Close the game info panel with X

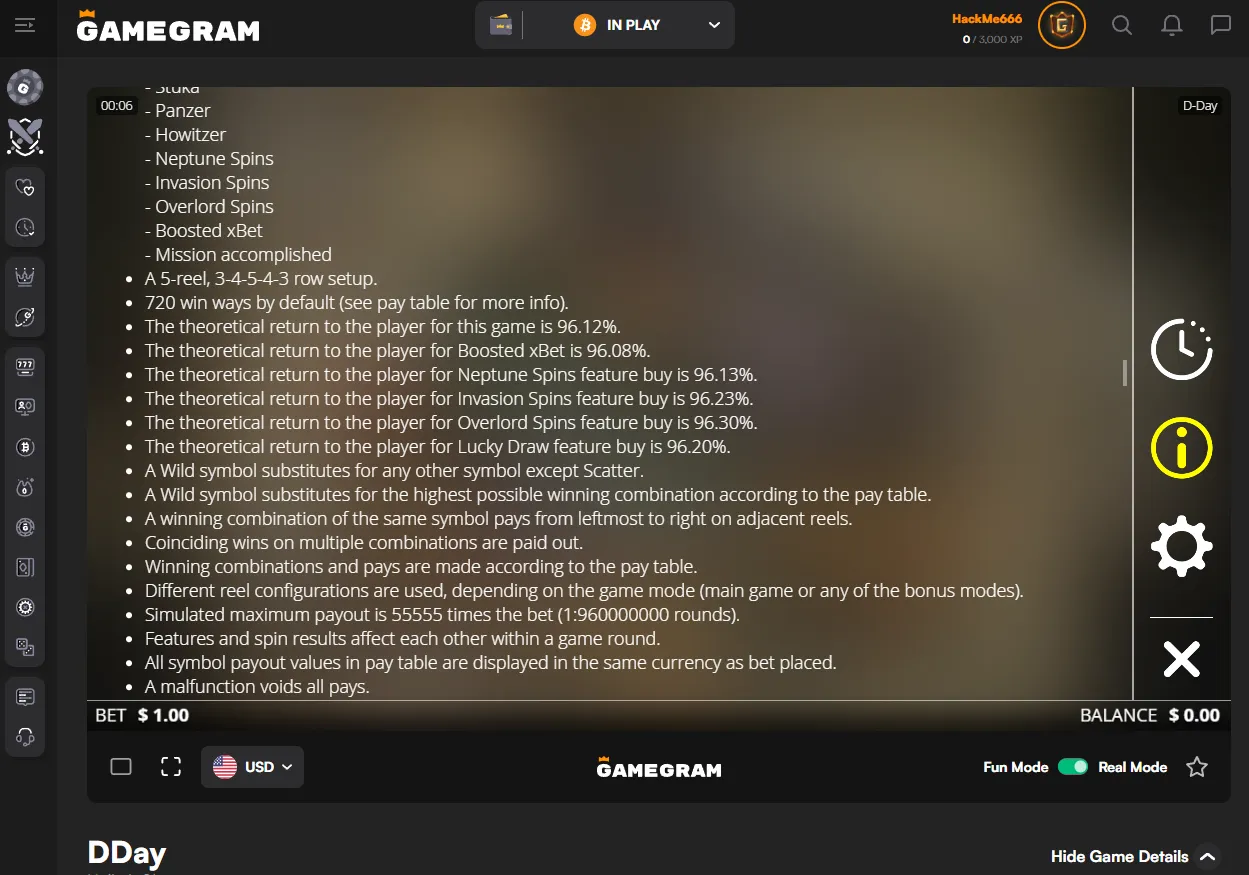click(x=1181, y=659)
